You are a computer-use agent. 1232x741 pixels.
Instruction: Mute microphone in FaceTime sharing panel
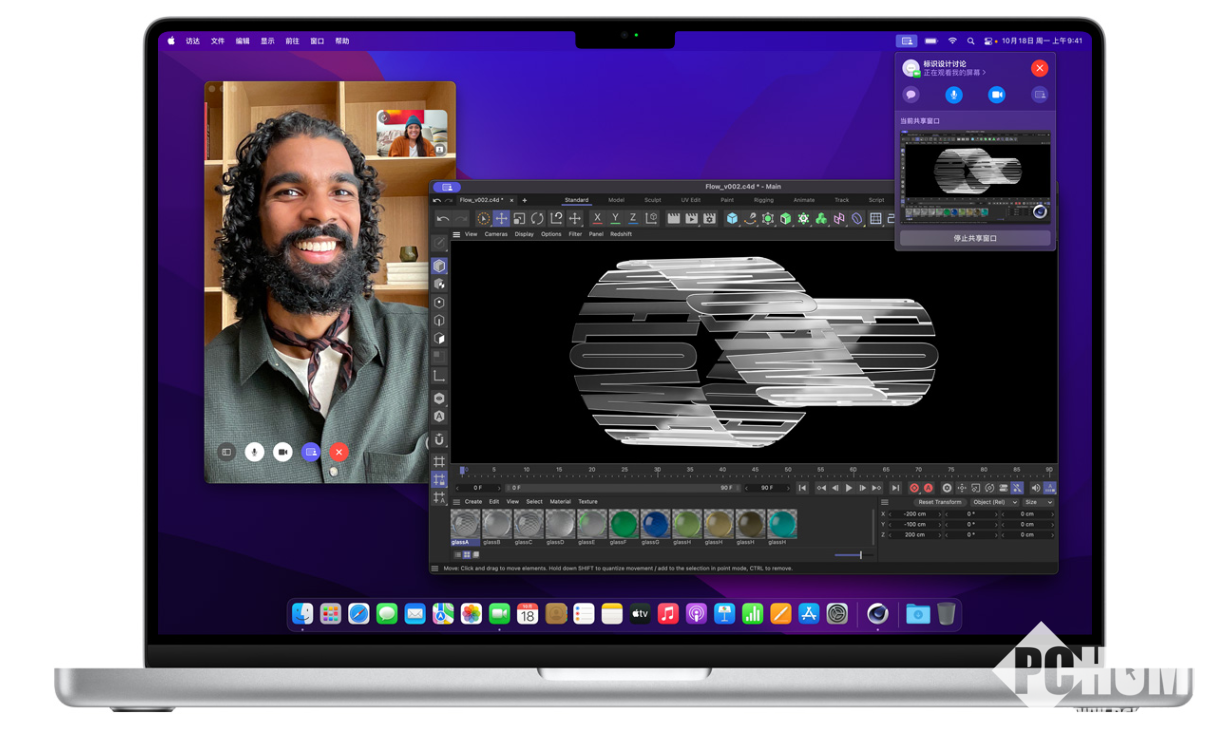tap(954, 95)
